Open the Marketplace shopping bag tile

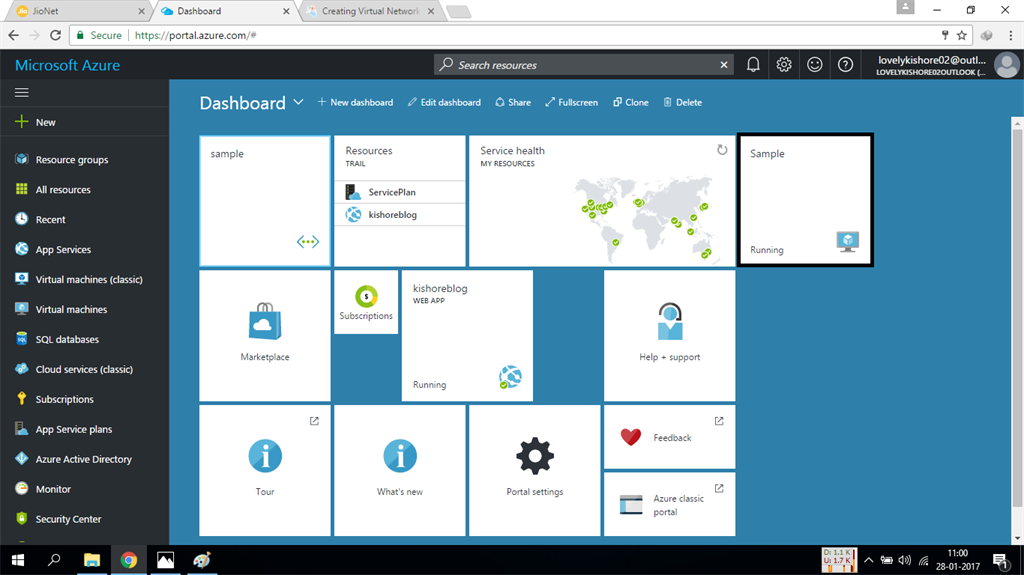point(264,336)
